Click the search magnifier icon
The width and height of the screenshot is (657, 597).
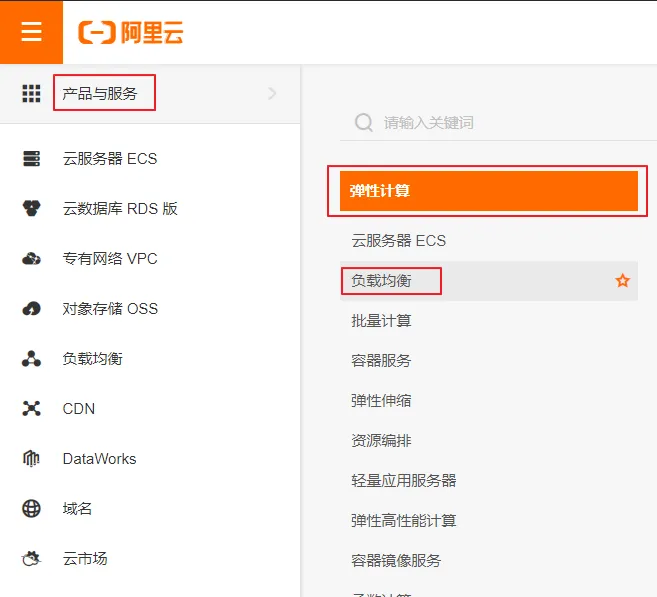[x=364, y=123]
